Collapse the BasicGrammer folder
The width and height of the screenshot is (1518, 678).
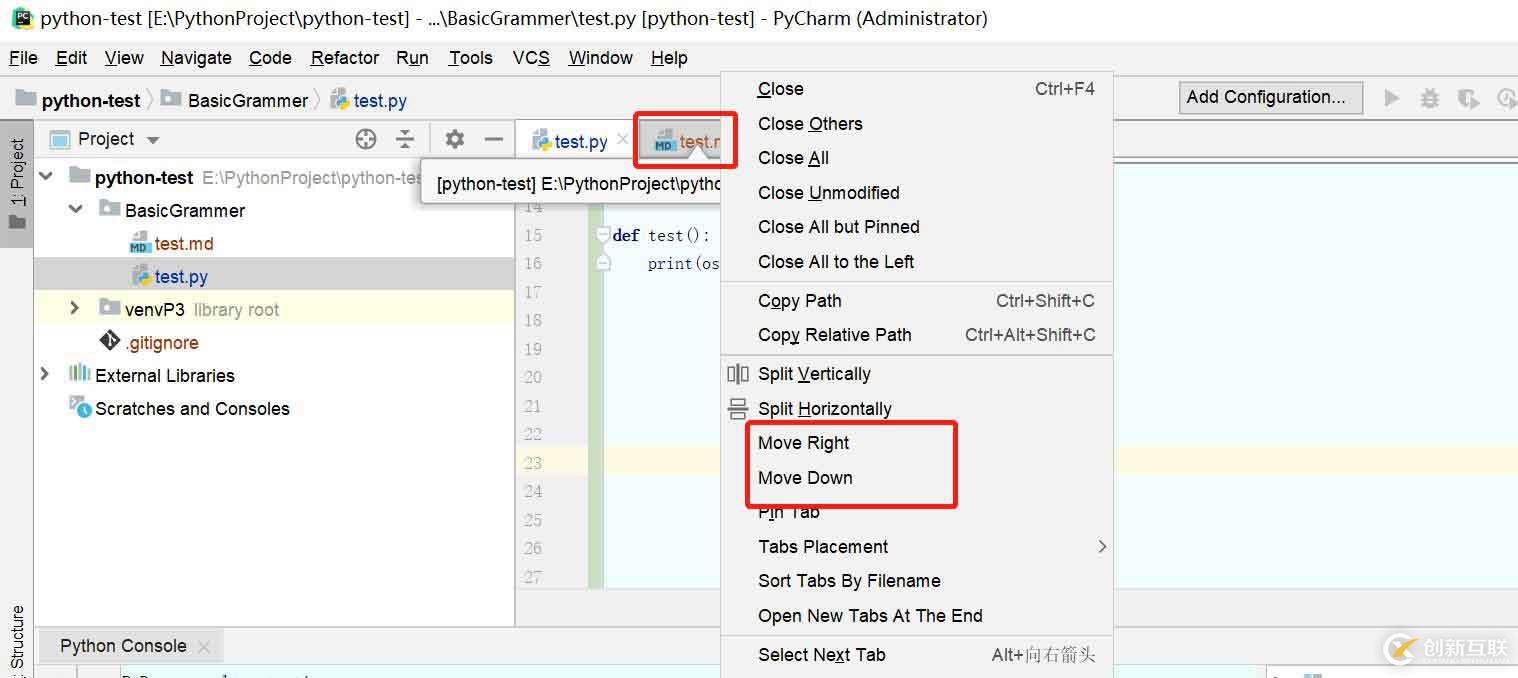(x=76, y=209)
